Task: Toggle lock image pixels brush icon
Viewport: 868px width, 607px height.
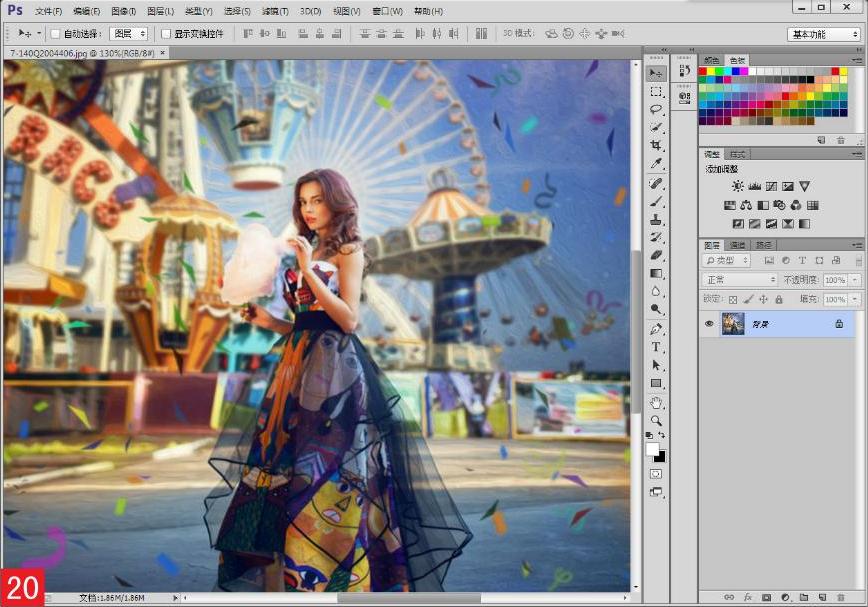Action: (x=748, y=299)
